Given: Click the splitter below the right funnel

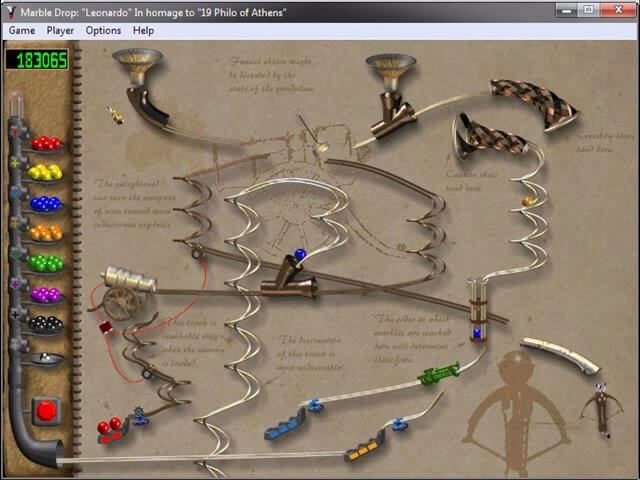Looking at the screenshot, I should [393, 115].
